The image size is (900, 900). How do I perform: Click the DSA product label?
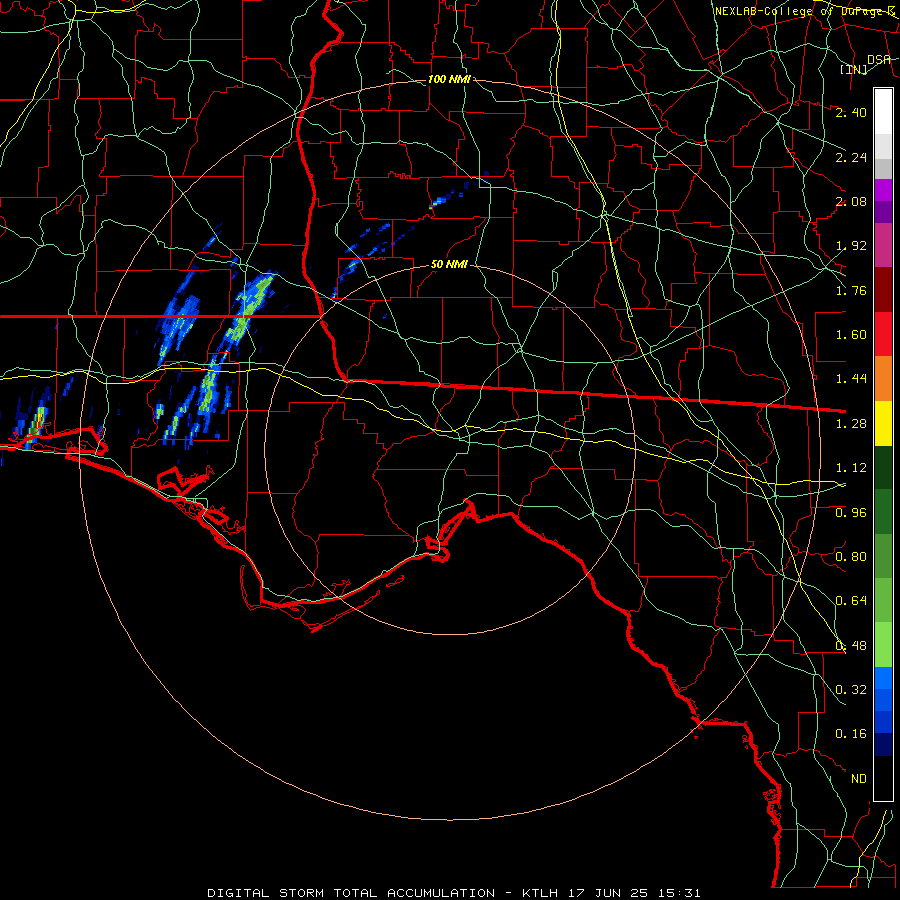point(879,59)
